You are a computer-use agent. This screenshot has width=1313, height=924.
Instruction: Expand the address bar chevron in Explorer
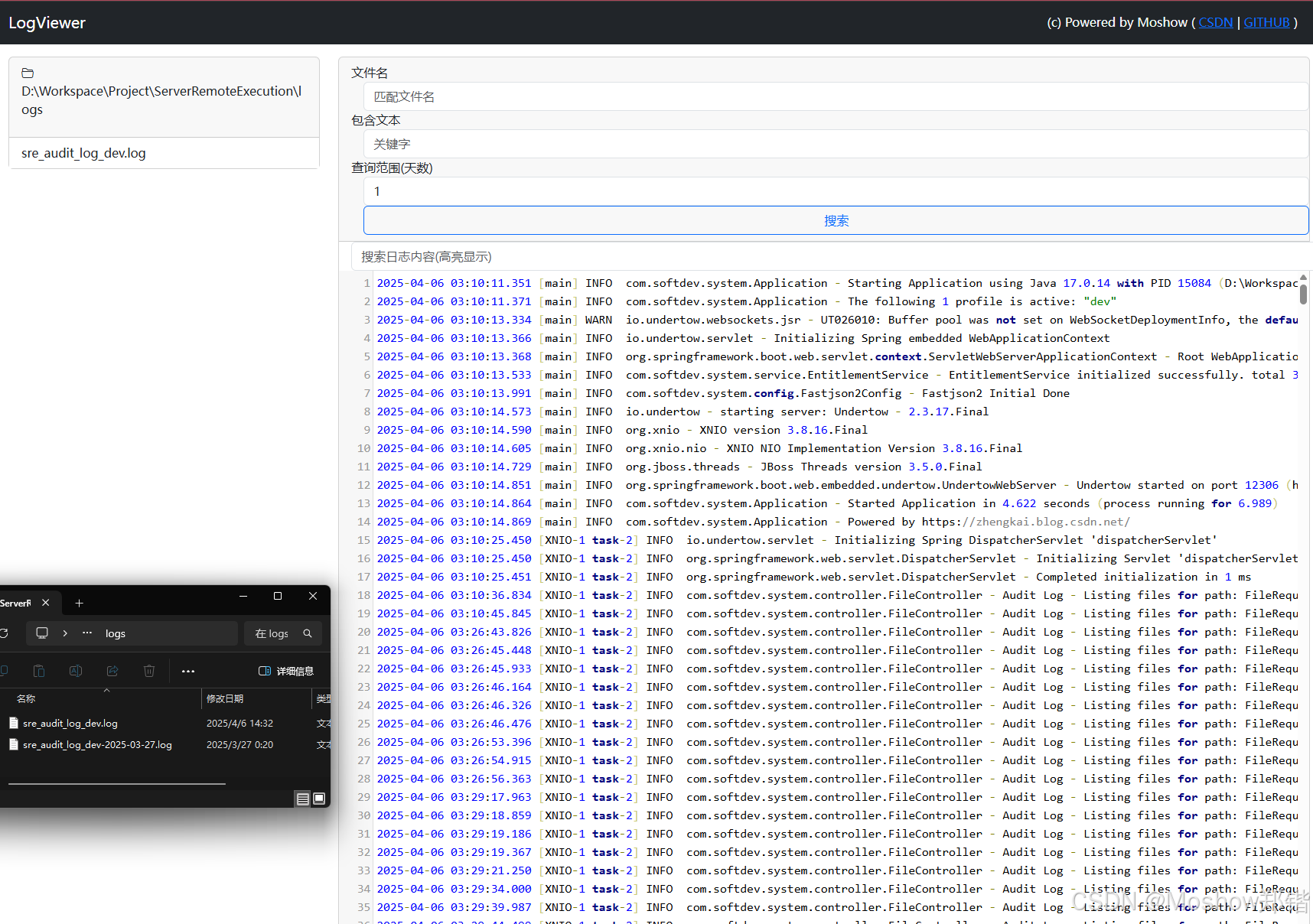pos(65,633)
